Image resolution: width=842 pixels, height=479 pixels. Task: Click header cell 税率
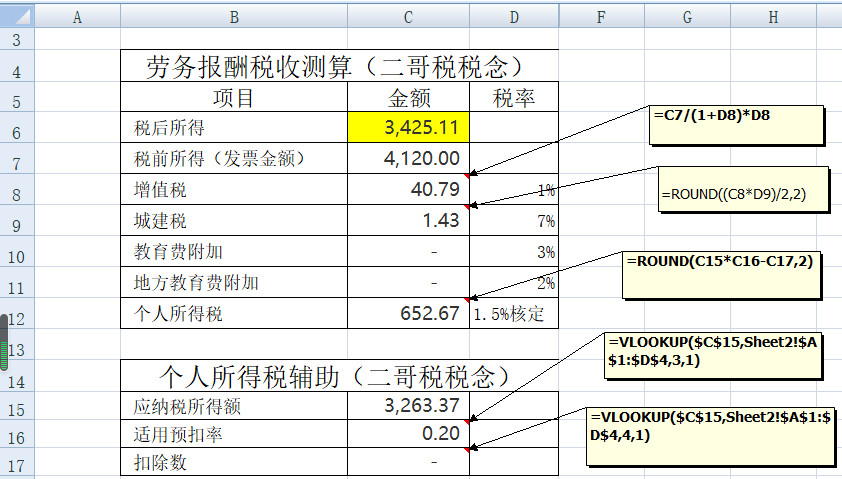tap(514, 97)
